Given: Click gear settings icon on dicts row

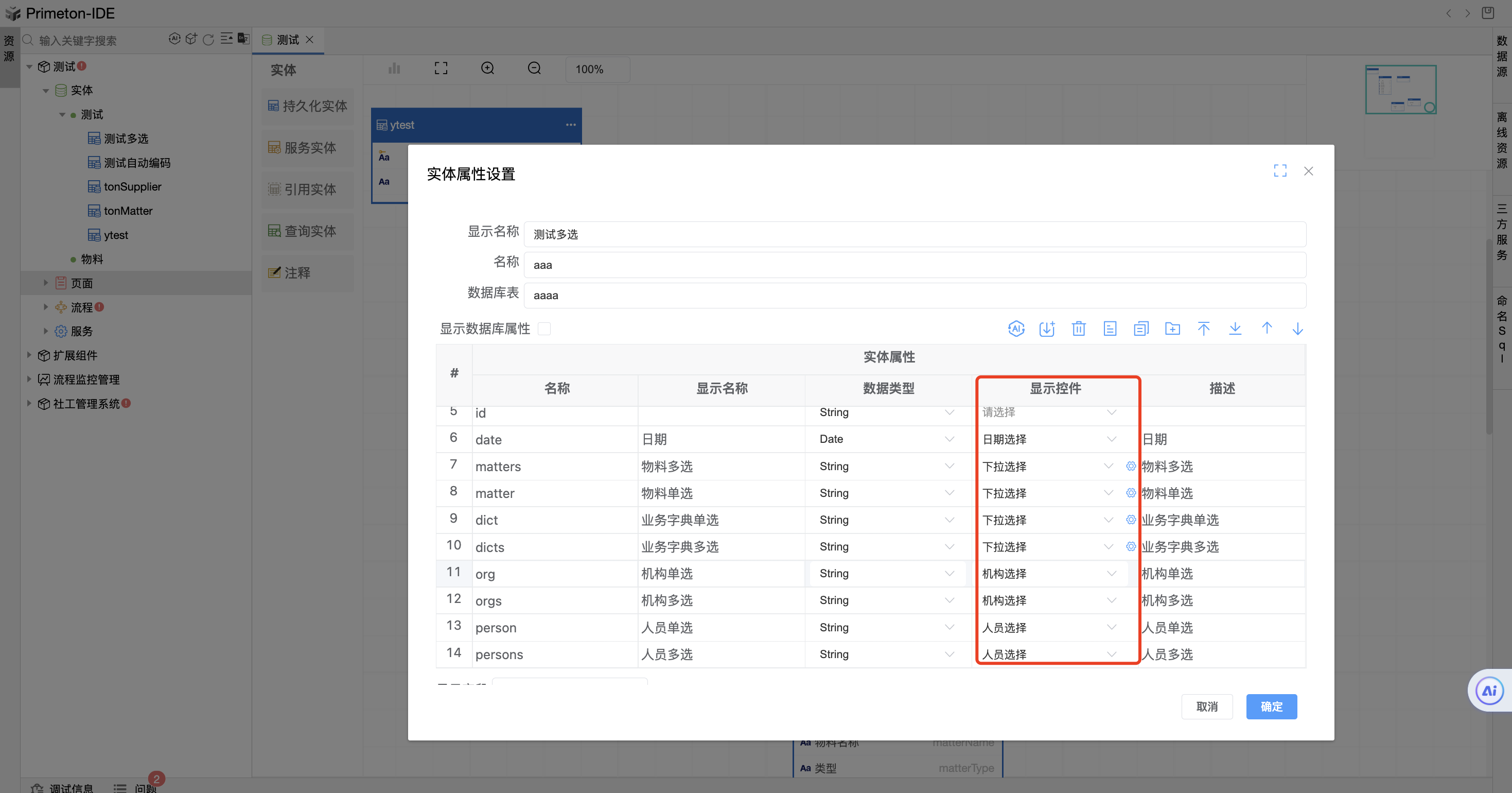Looking at the screenshot, I should tap(1131, 546).
